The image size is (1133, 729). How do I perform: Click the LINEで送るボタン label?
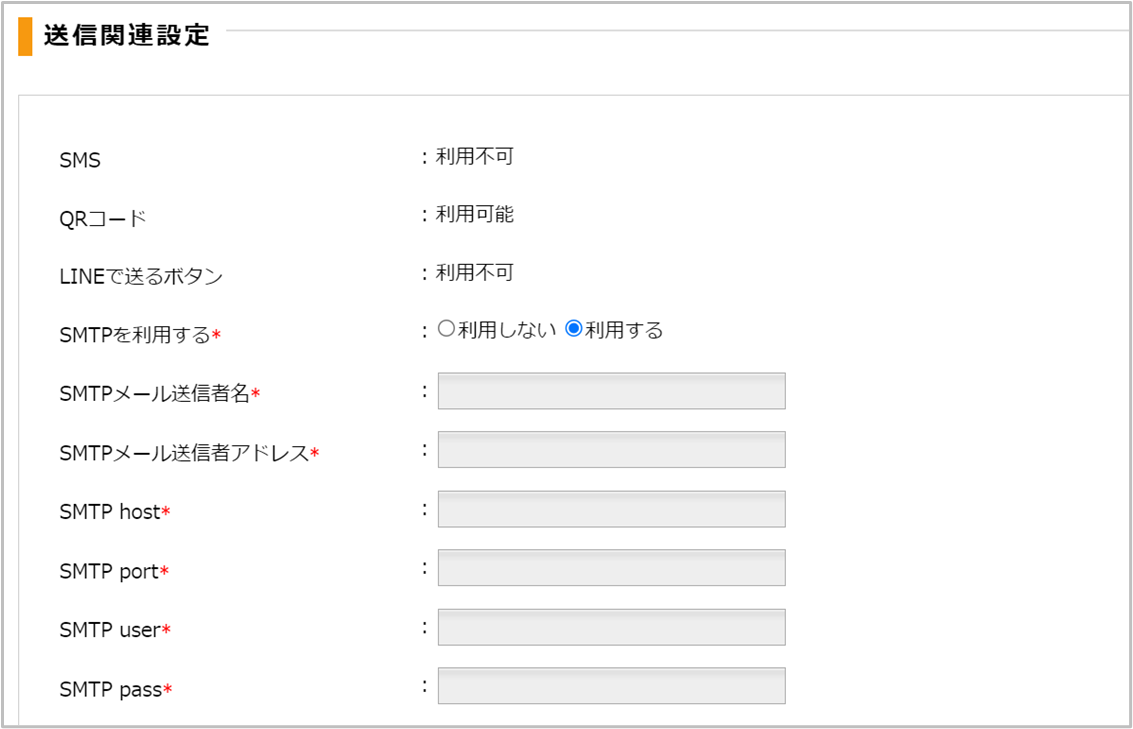click(141, 277)
